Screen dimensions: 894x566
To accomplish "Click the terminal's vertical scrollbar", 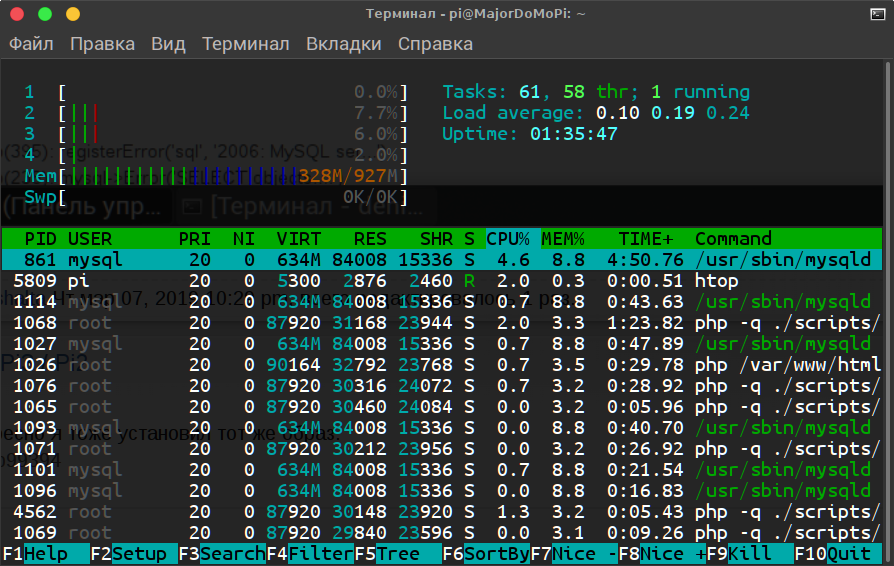I will (888, 311).
